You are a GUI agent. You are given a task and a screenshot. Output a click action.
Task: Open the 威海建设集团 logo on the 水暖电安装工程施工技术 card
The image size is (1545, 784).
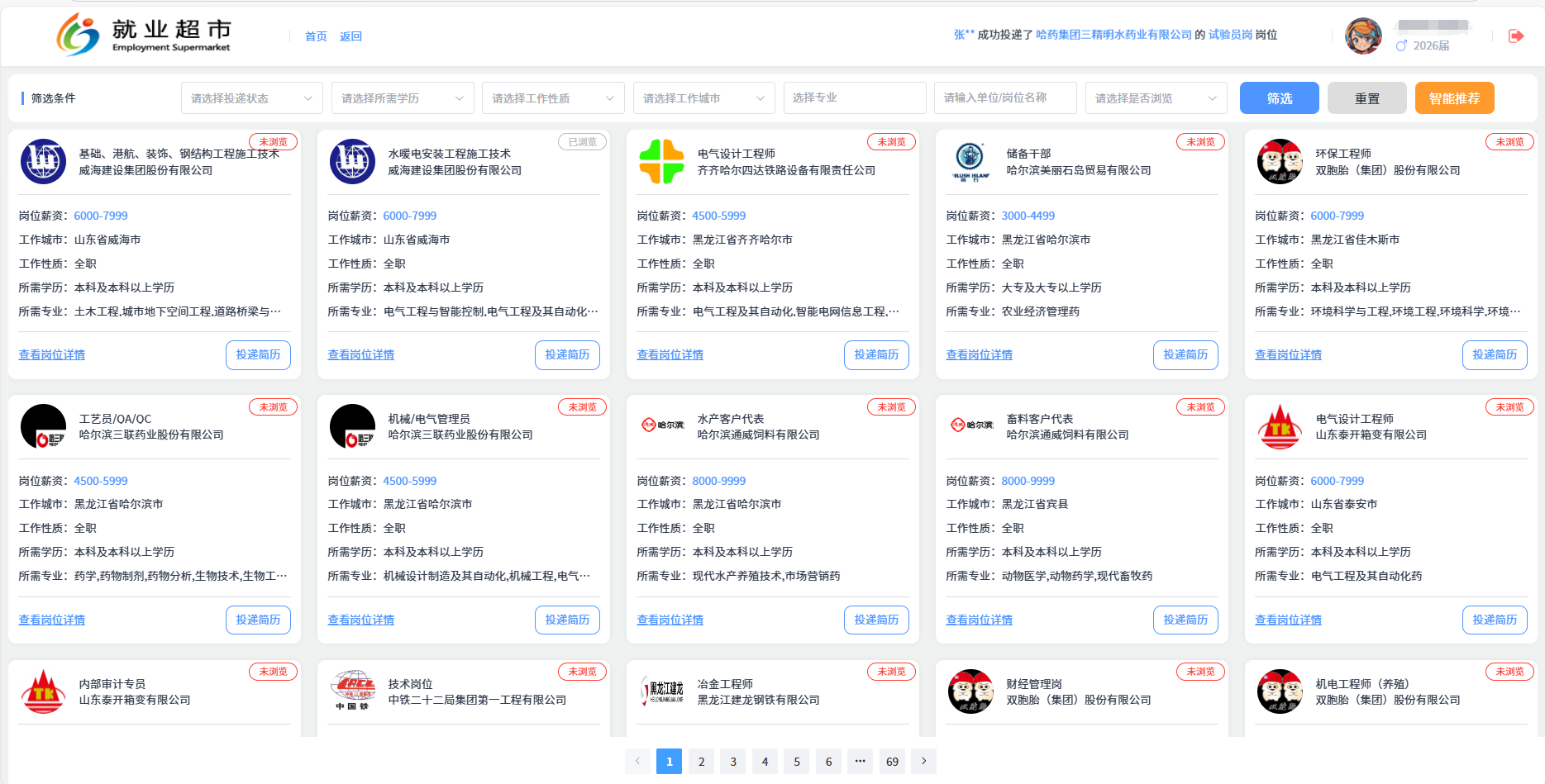tap(352, 161)
